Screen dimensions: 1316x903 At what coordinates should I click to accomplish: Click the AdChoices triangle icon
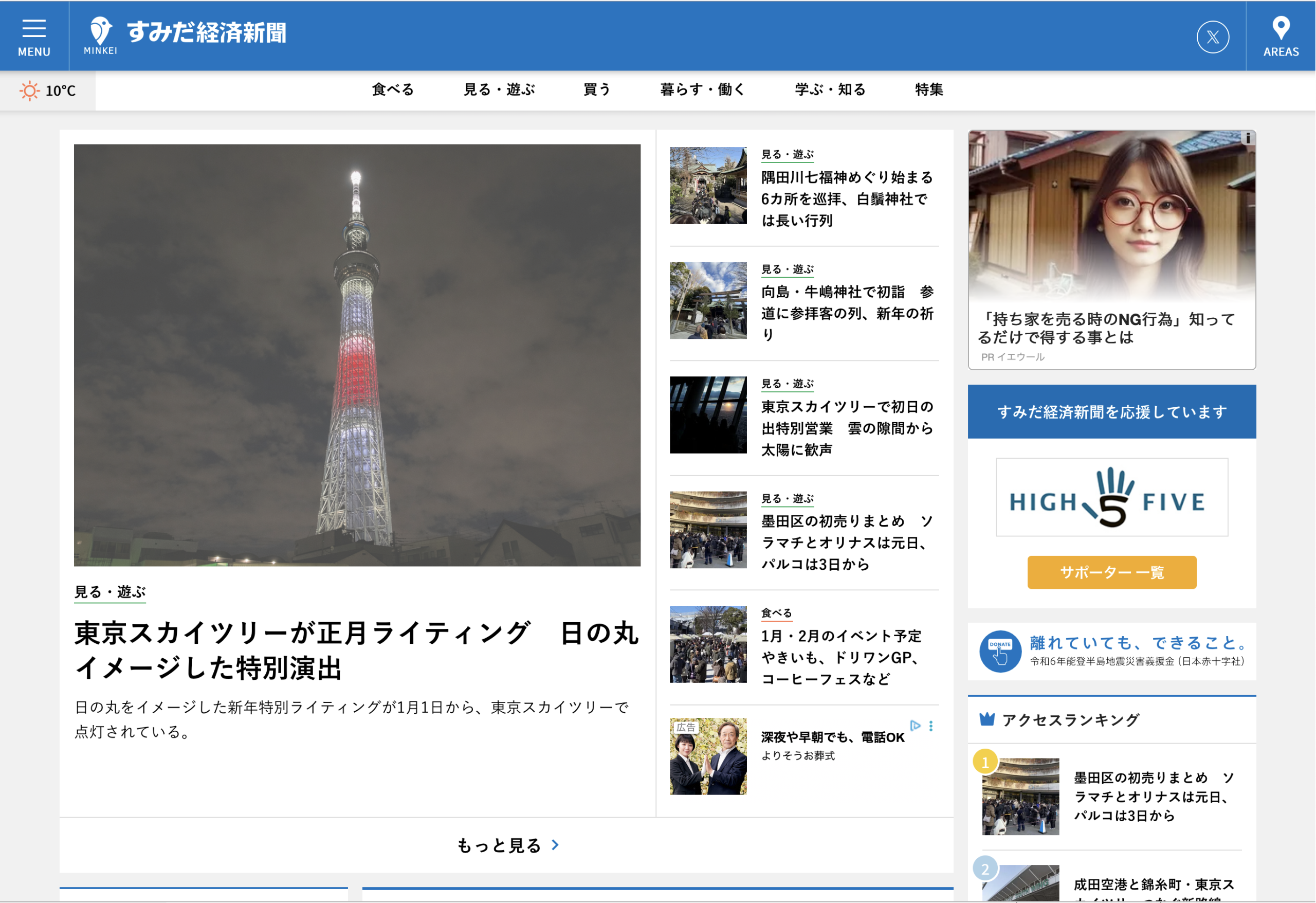coord(915,725)
